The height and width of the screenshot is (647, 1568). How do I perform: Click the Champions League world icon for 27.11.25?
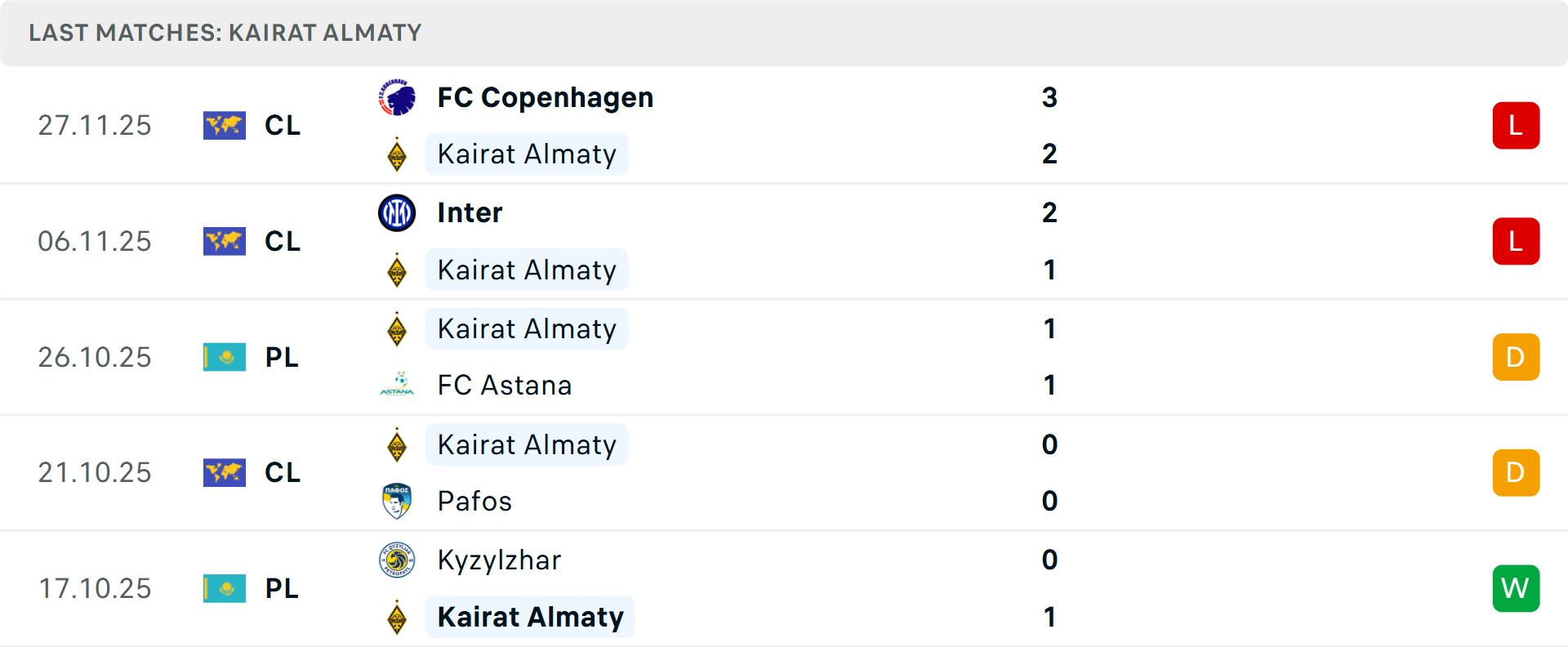pyautogui.click(x=225, y=125)
